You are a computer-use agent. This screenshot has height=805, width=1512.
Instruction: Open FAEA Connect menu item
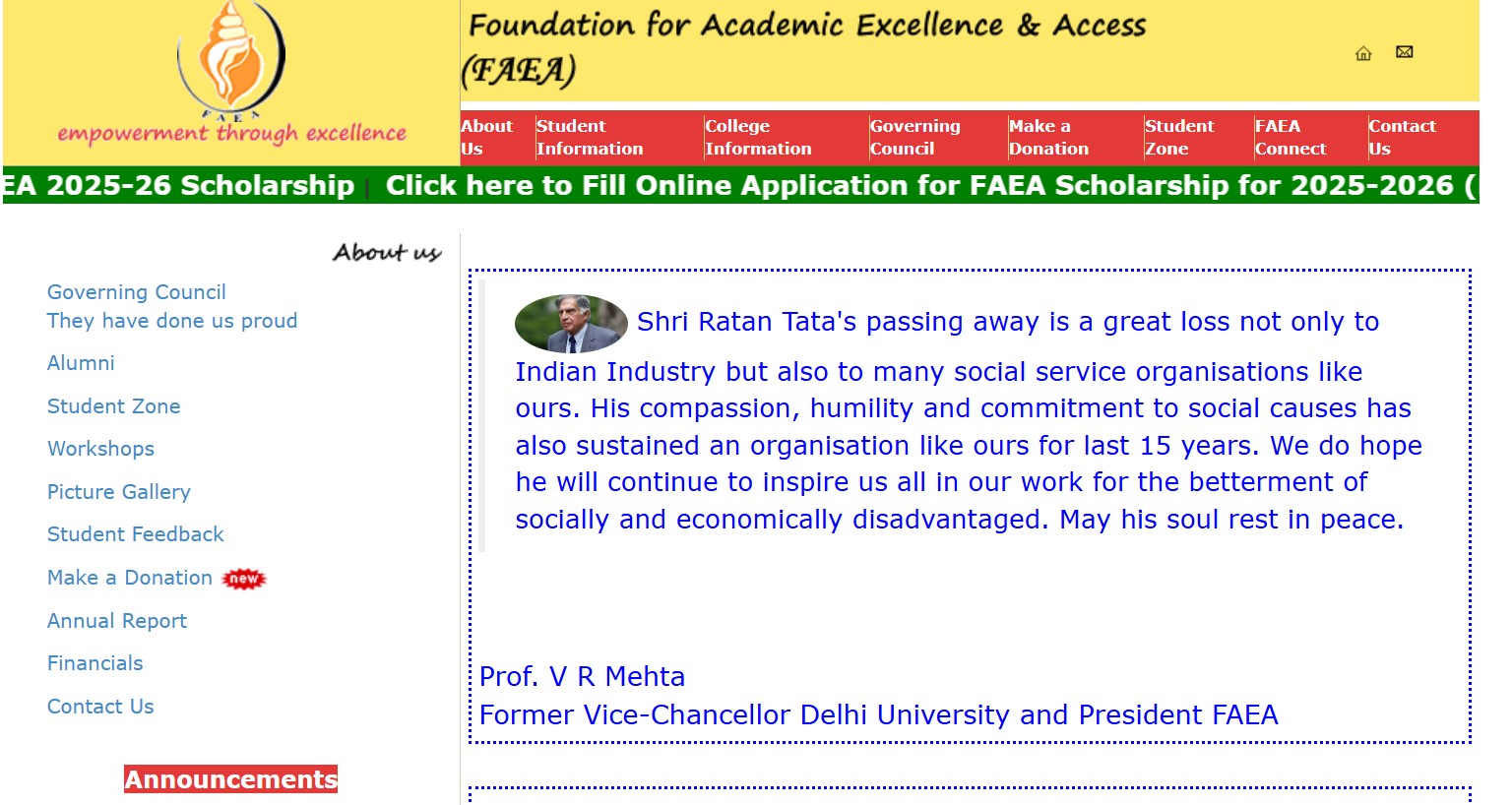pos(1291,138)
